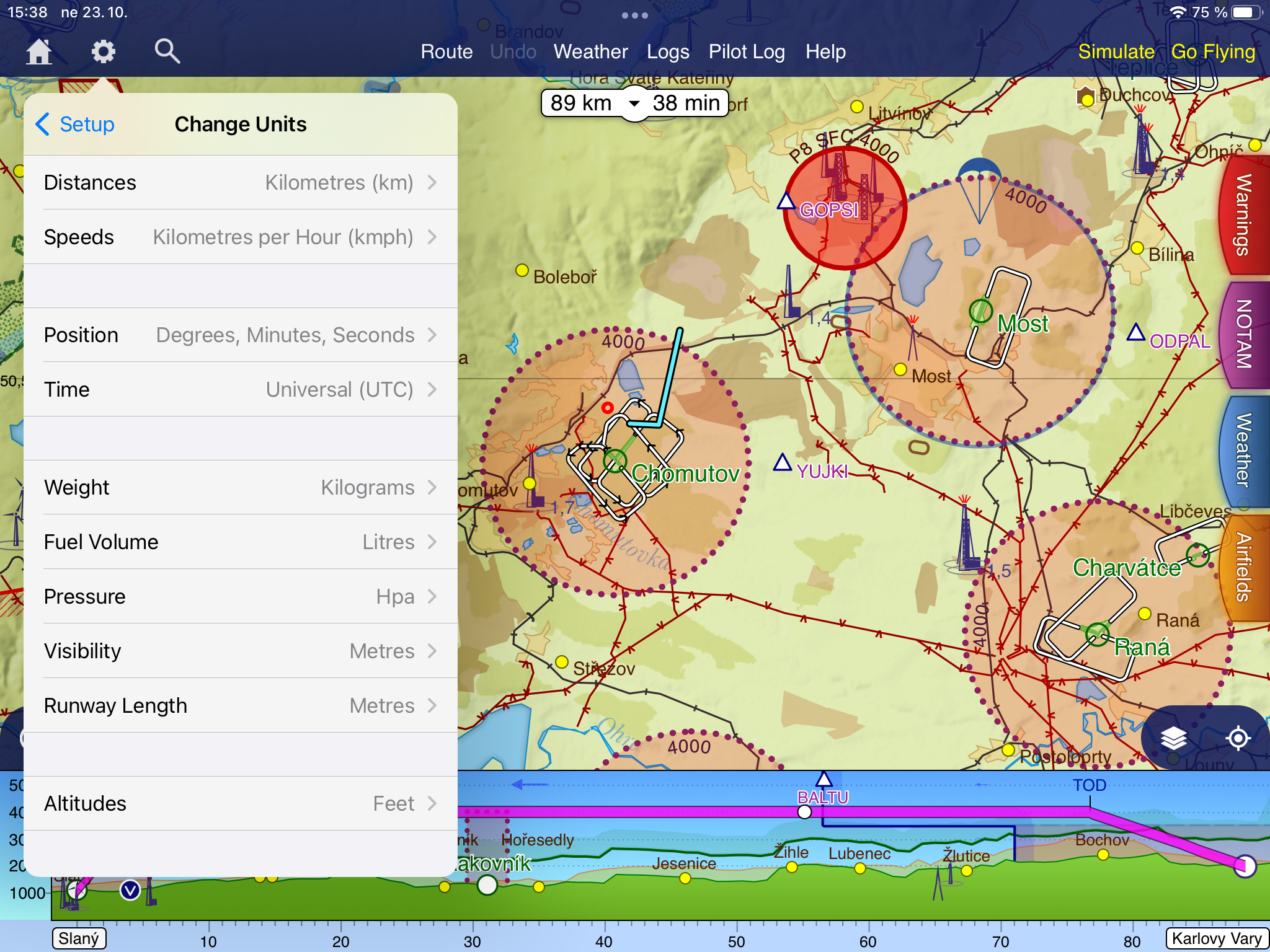
Task: Go back to Setup
Action: click(76, 124)
